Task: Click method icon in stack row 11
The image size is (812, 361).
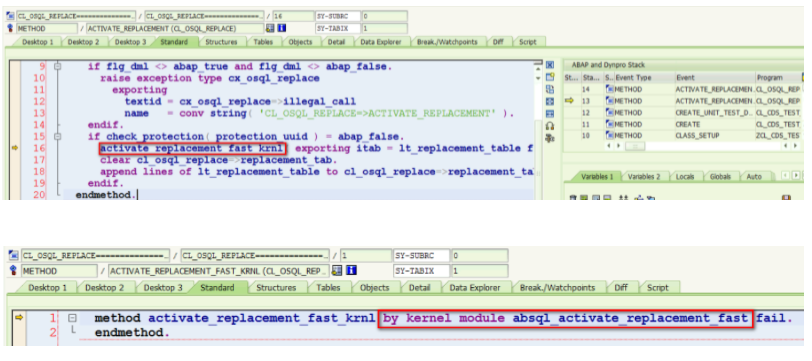Action: click(610, 124)
